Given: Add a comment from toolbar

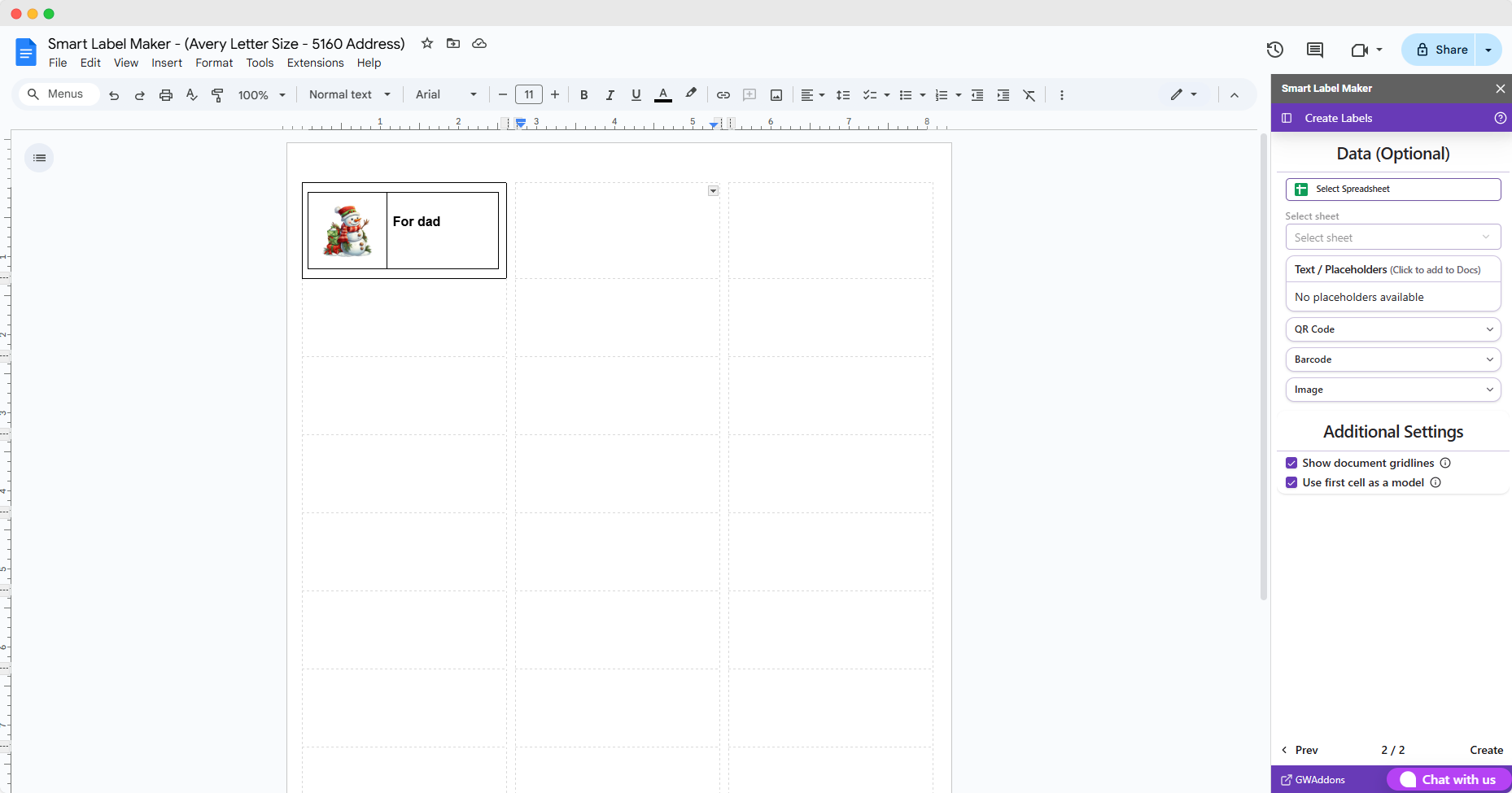Looking at the screenshot, I should pos(749,95).
